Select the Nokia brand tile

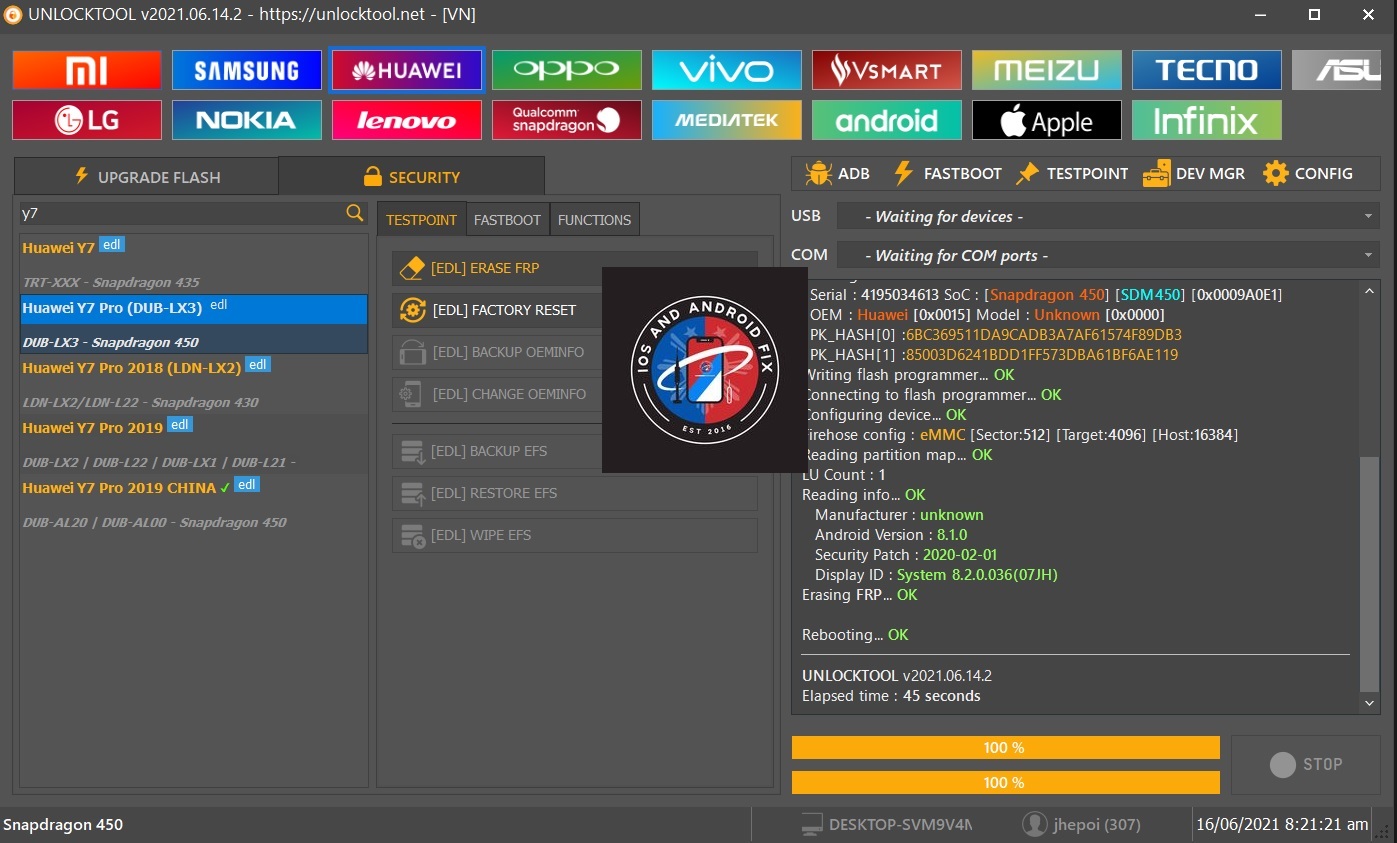click(x=247, y=120)
